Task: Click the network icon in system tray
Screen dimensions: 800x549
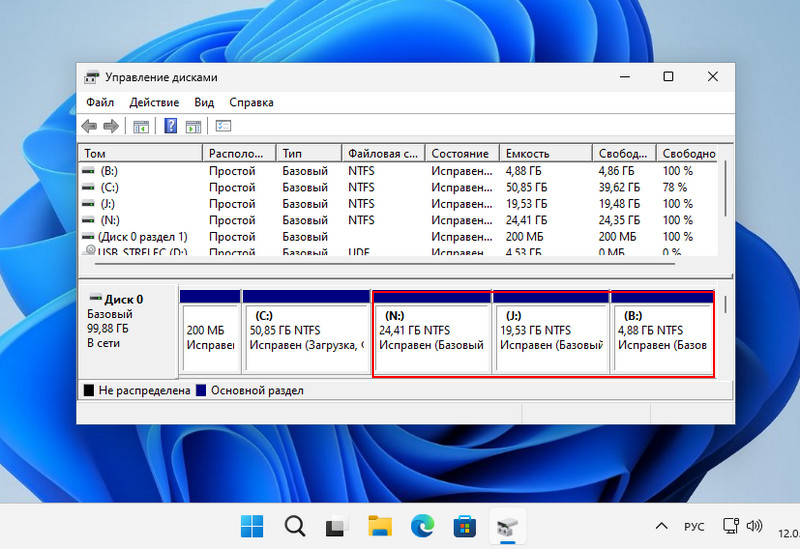Action: [731, 526]
